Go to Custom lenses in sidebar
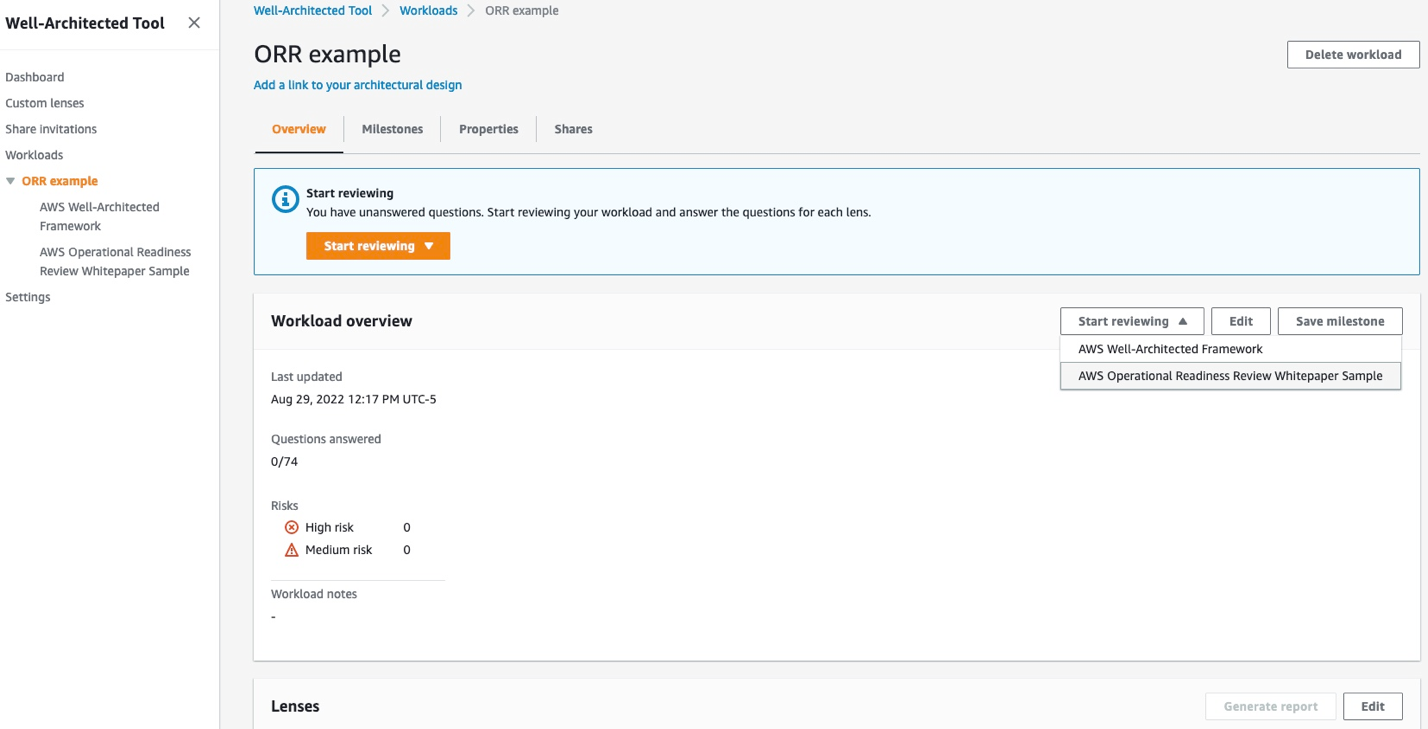1428x729 pixels. [x=45, y=103]
